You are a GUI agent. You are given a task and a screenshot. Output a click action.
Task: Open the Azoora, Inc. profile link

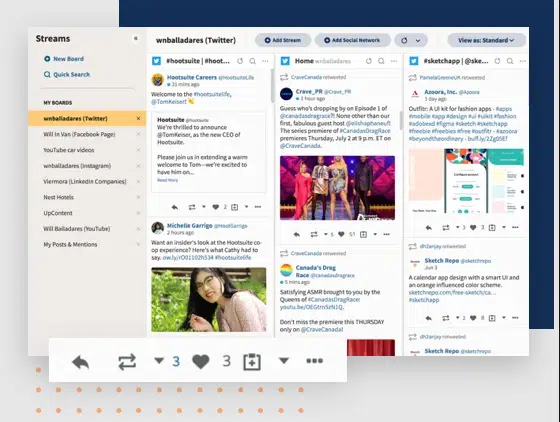pos(440,92)
